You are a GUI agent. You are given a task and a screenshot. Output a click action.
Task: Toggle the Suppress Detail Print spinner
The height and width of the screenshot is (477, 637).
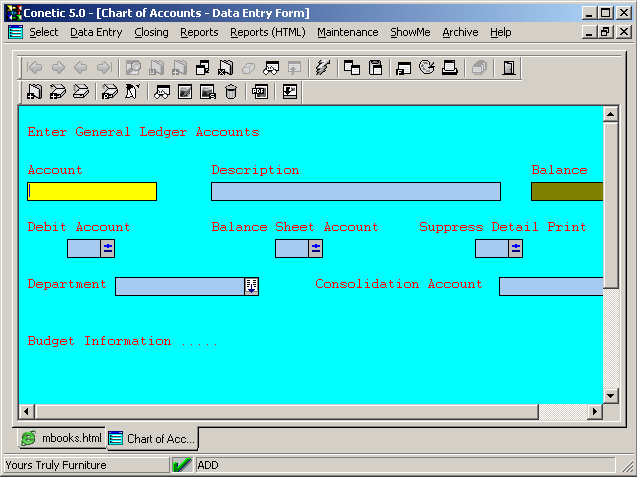point(516,248)
